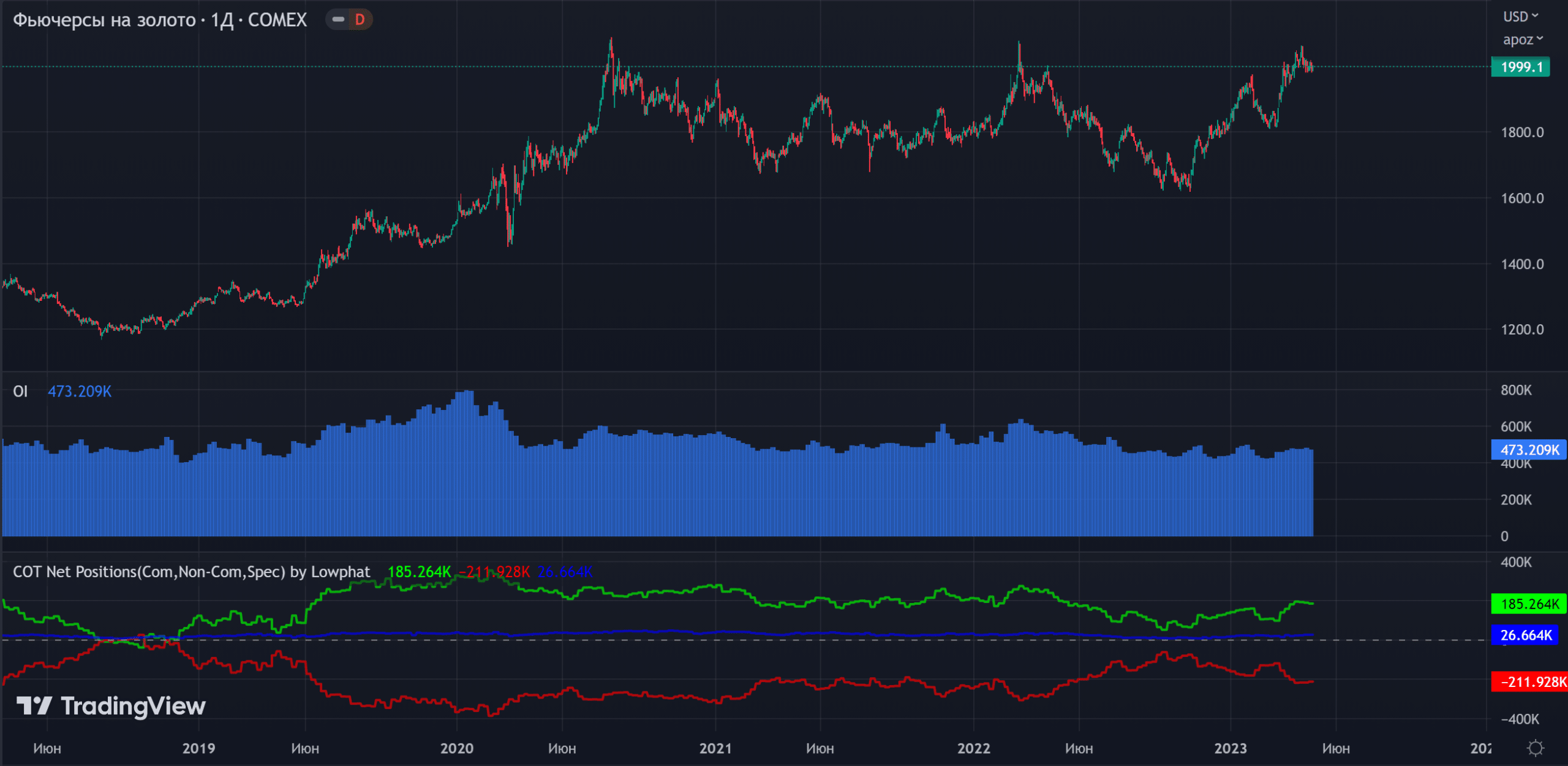Screen dimensions: 1568x766
Task: Click the 2023 label on time axis
Action: [x=1230, y=748]
